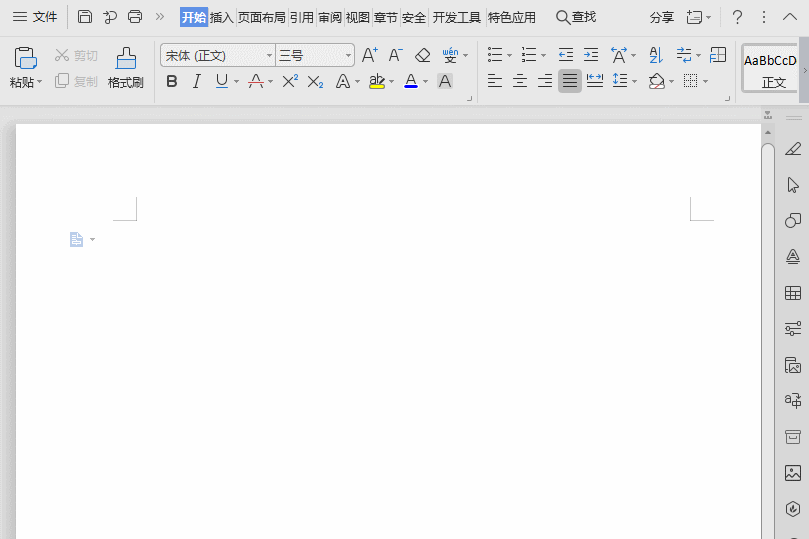Expand borders dropdown arrow
Image resolution: width=809 pixels, height=539 pixels.
point(706,81)
